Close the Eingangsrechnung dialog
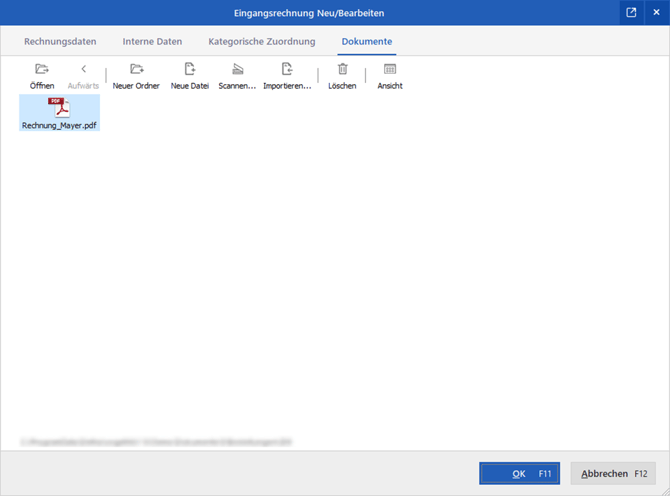The height and width of the screenshot is (496, 670). point(656,12)
